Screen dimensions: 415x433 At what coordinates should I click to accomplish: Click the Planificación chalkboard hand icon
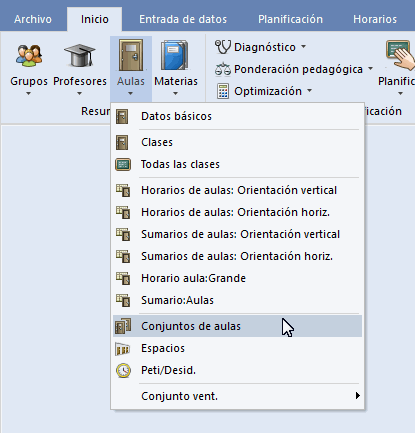click(400, 55)
